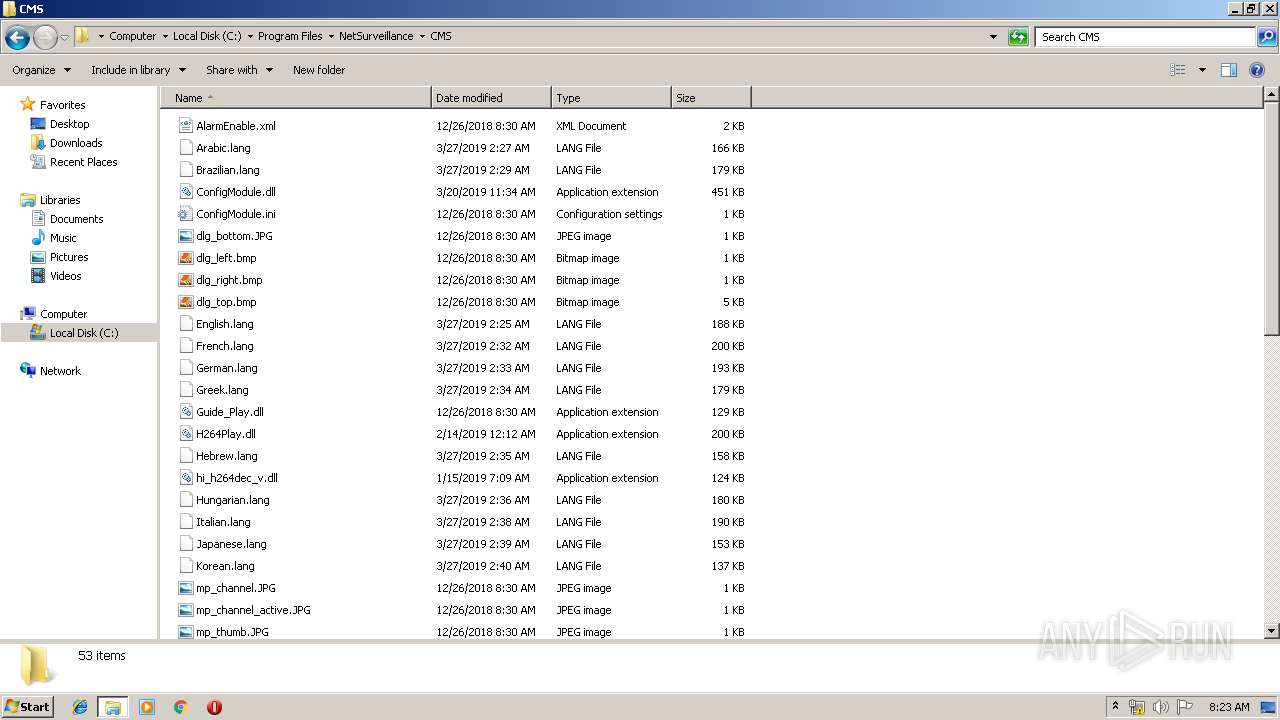1280x720 pixels.
Task: Open the Include in library dropdown
Action: click(138, 70)
